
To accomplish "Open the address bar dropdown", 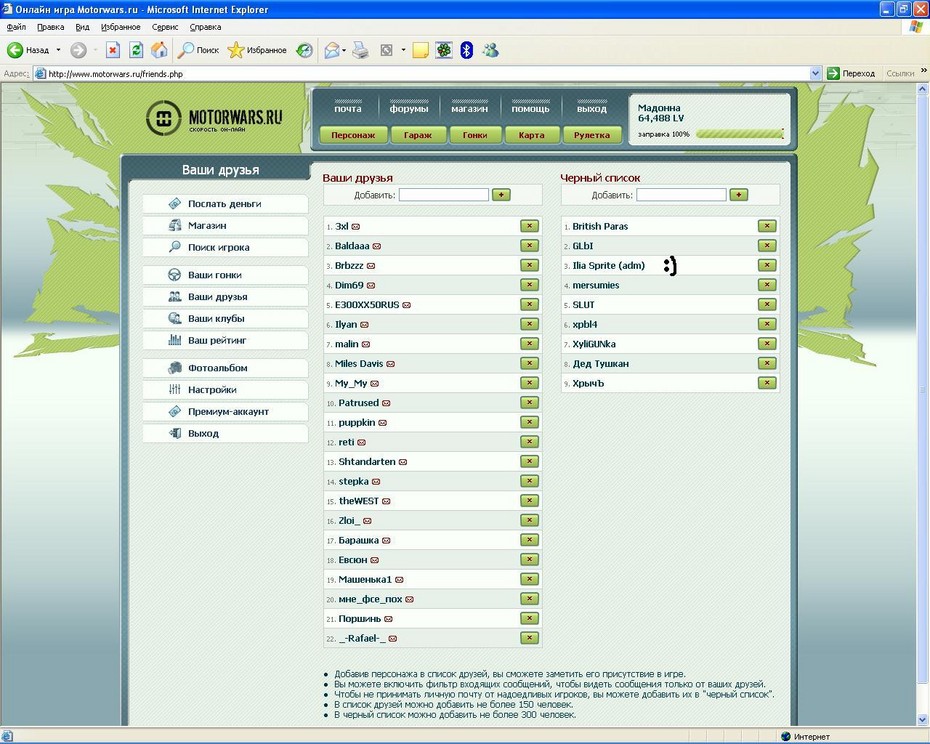I will click(816, 73).
